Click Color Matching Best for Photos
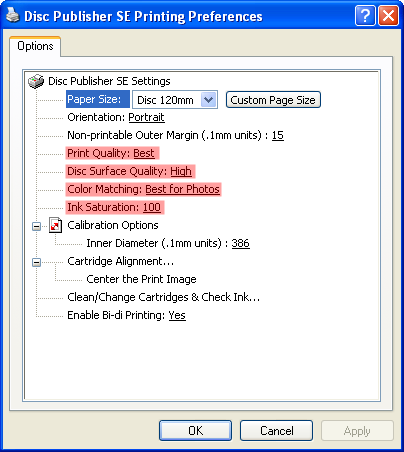Screen dimensions: 404x452 [x=143, y=189]
